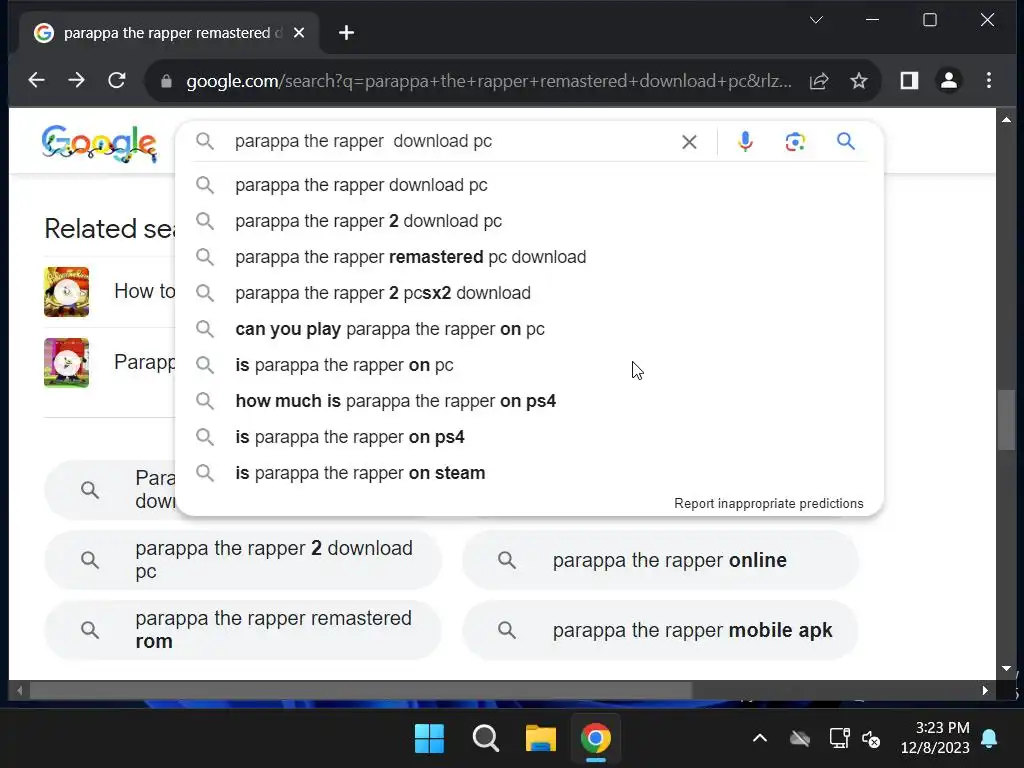Open tab search dropdown chevron

[x=816, y=20]
